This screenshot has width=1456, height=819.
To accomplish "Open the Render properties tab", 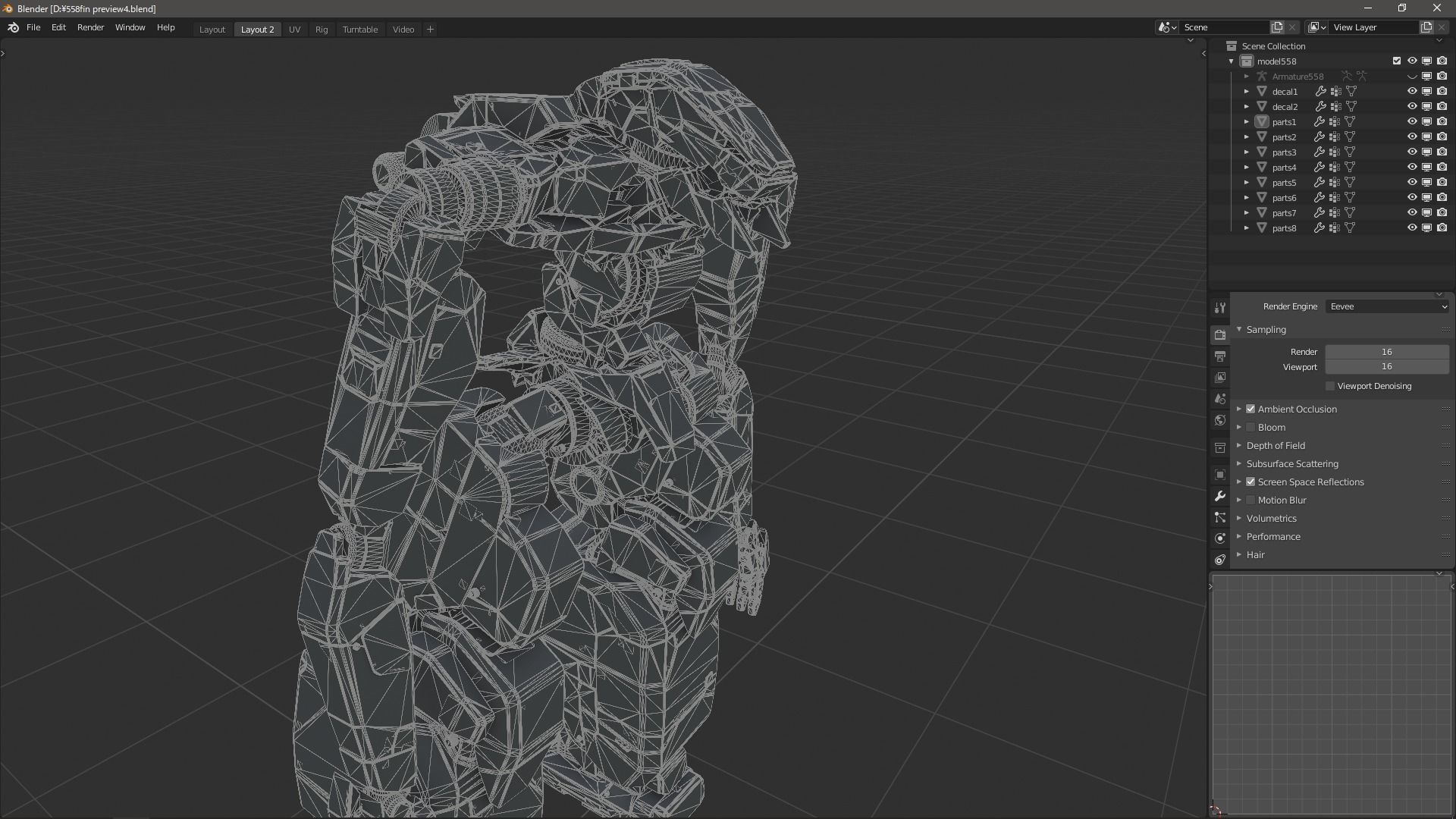I will pyautogui.click(x=1219, y=334).
